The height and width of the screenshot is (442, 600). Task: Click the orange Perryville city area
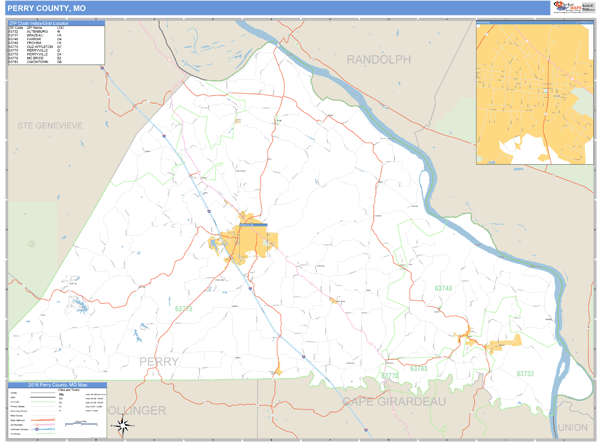241,242
